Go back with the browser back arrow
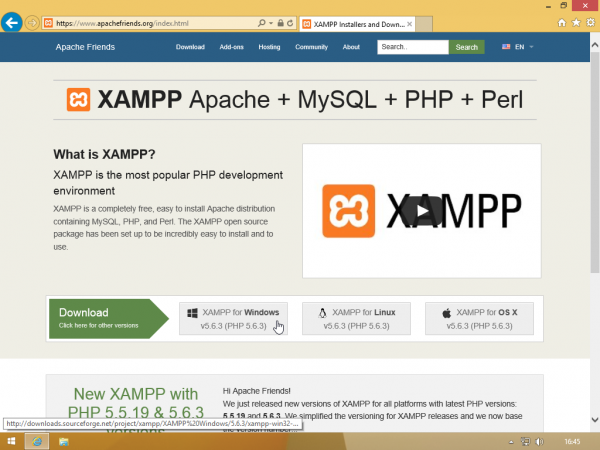Image resolution: width=600 pixels, height=450 pixels. [x=11, y=23]
